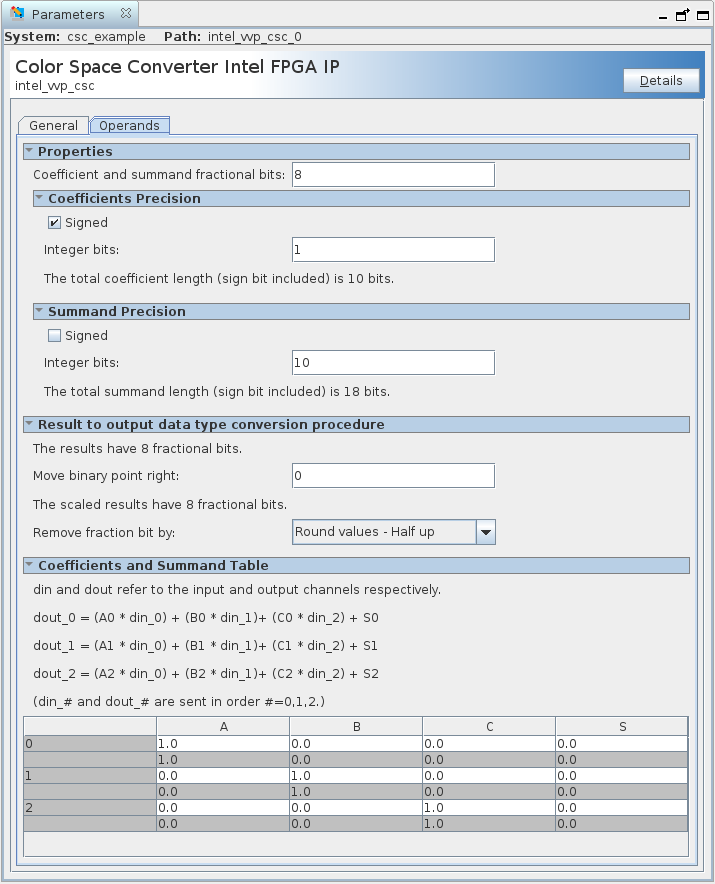Select row 0 label in the table
Screen dimensions: 715x884
click(x=90, y=744)
